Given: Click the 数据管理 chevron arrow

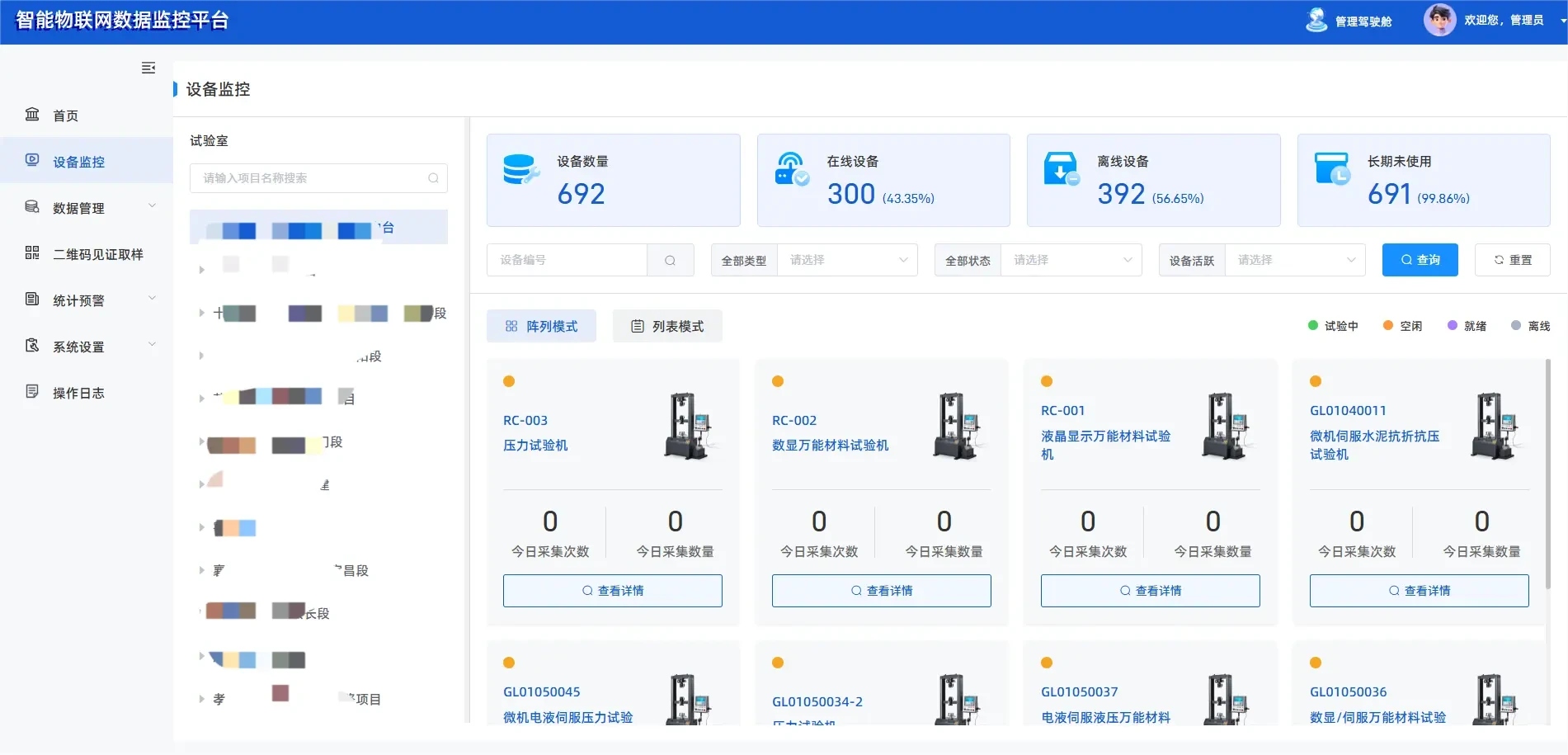Looking at the screenshot, I should (x=152, y=206).
